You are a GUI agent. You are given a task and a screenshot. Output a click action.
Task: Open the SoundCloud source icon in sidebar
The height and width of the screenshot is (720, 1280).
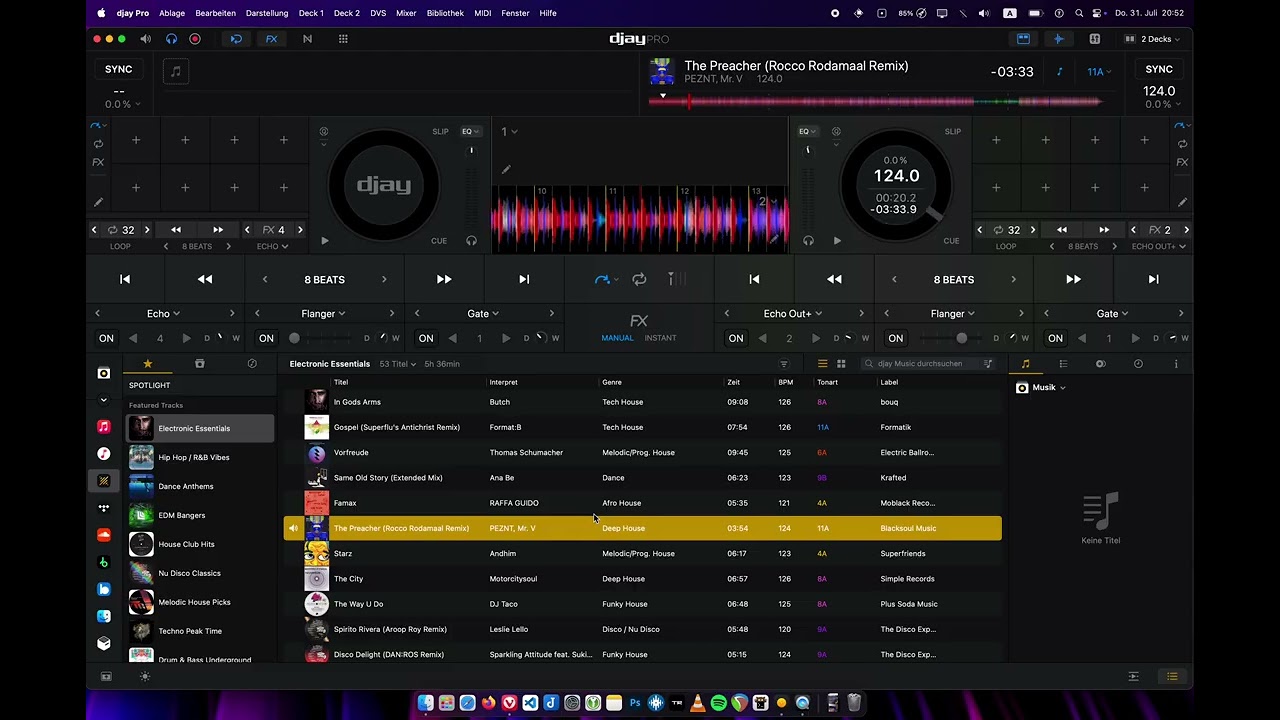click(103, 535)
